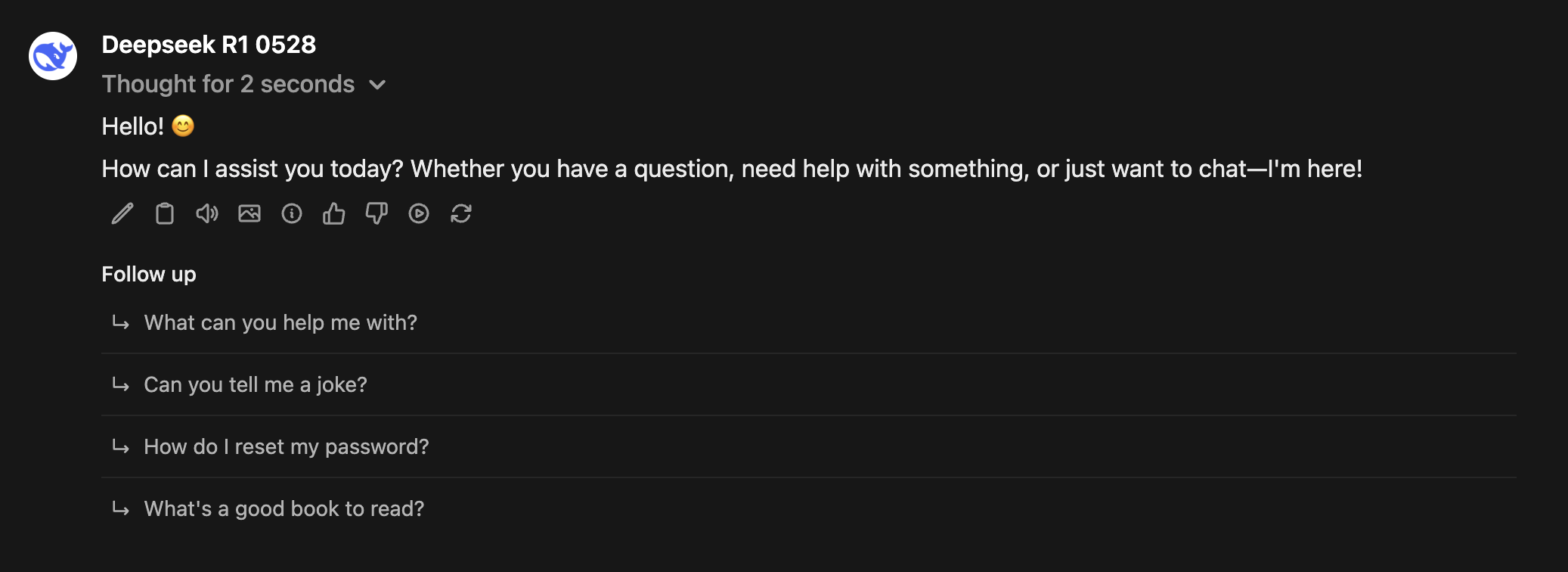The image size is (1568, 572).
Task: Click arrow icon beside What's a good book
Action: 120,508
